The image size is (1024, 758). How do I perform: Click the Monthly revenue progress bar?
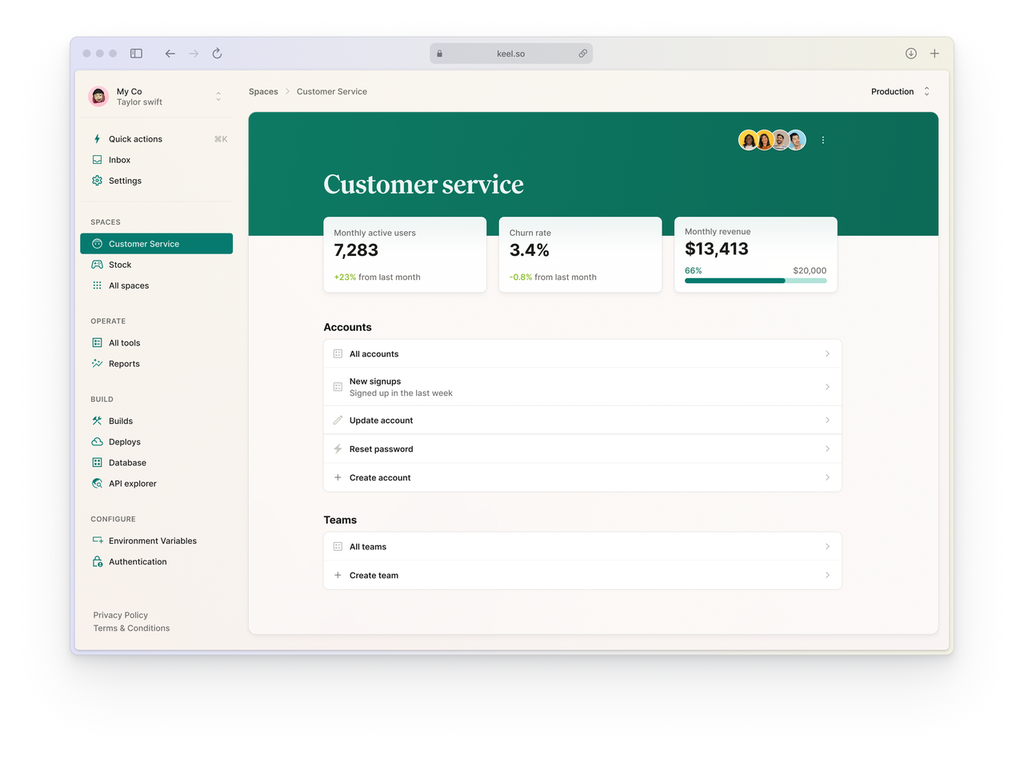756,281
